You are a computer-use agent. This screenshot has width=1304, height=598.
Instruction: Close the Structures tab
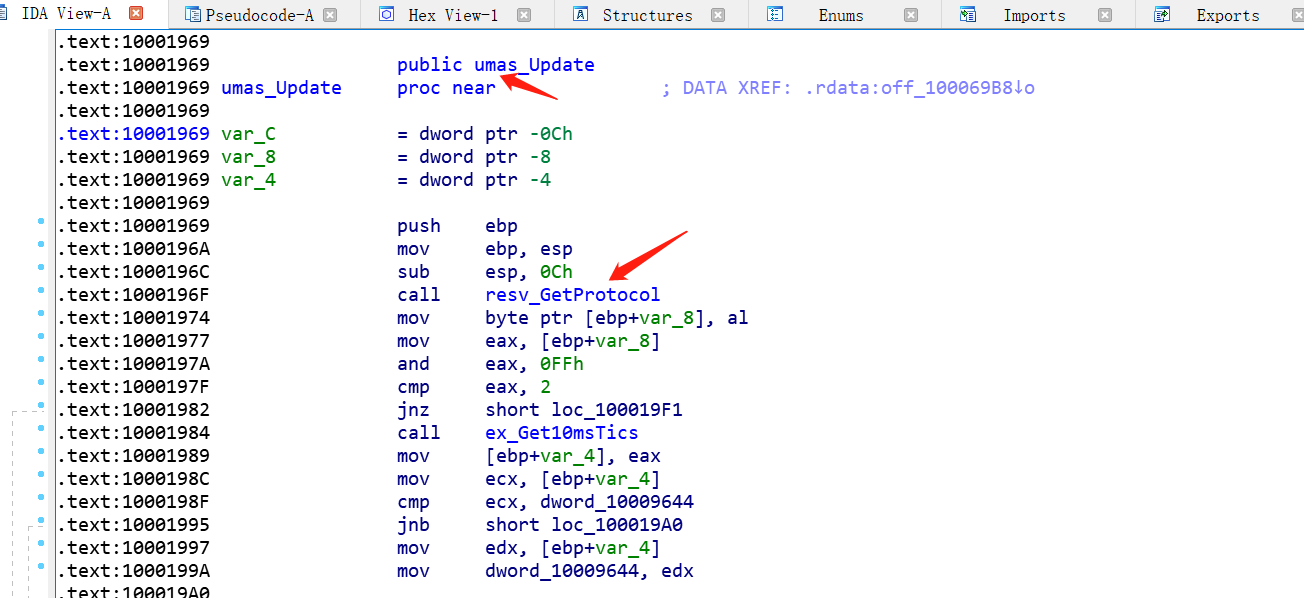[718, 15]
